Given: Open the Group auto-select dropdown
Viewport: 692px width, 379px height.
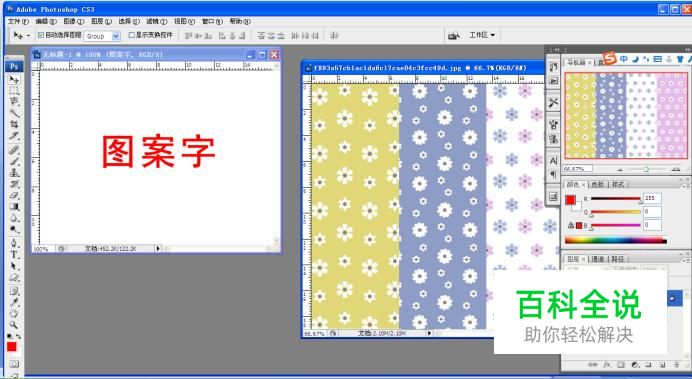Looking at the screenshot, I should (102, 36).
